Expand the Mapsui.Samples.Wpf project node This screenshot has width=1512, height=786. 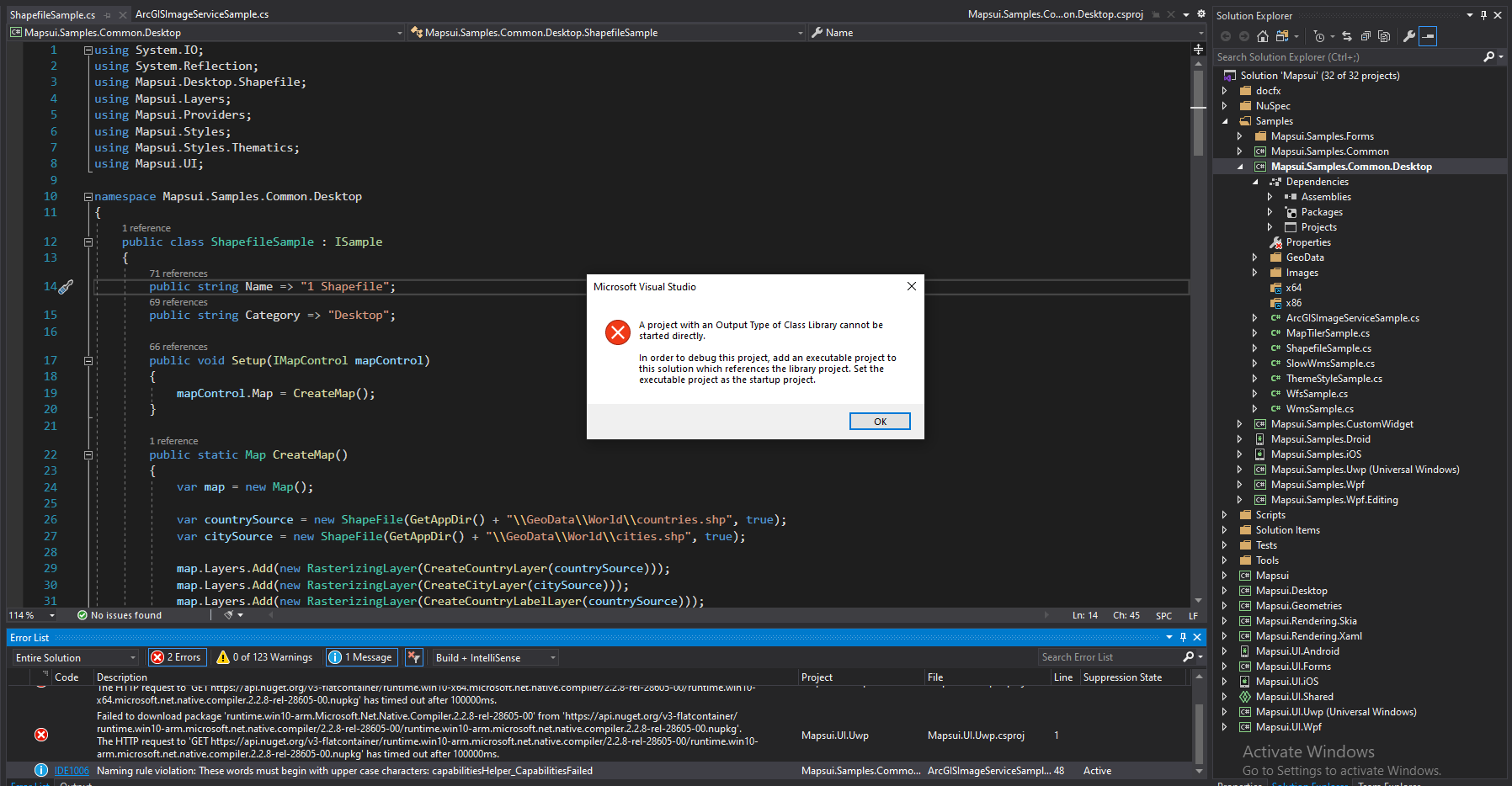(x=1238, y=484)
